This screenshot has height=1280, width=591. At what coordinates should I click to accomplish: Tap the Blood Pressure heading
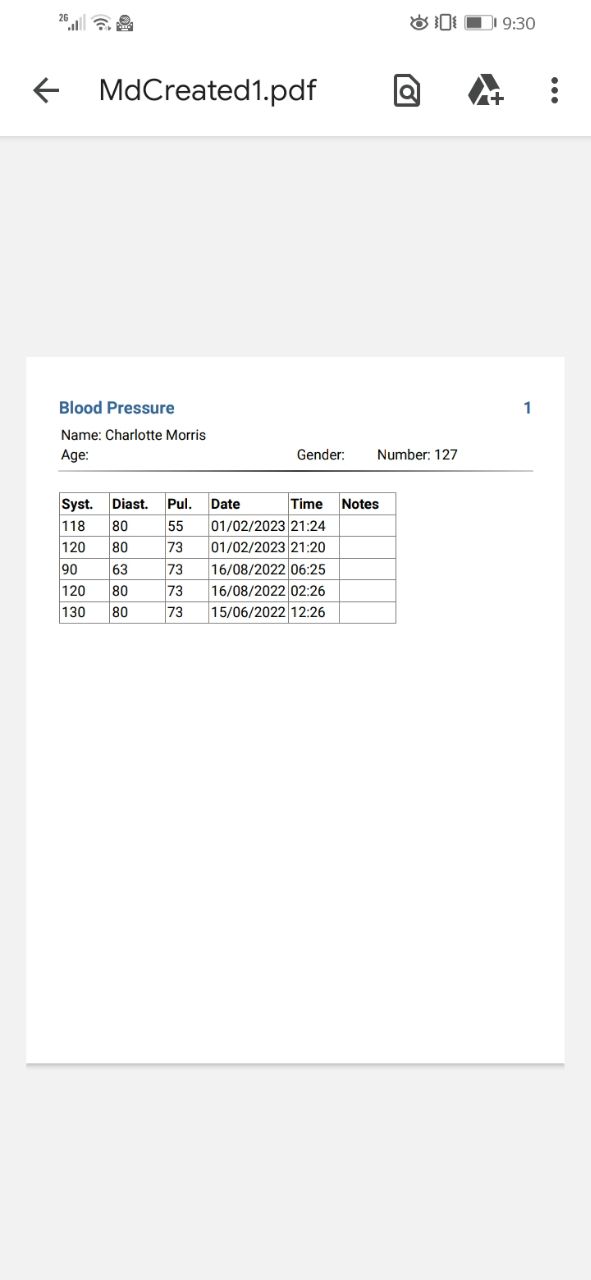(x=117, y=408)
